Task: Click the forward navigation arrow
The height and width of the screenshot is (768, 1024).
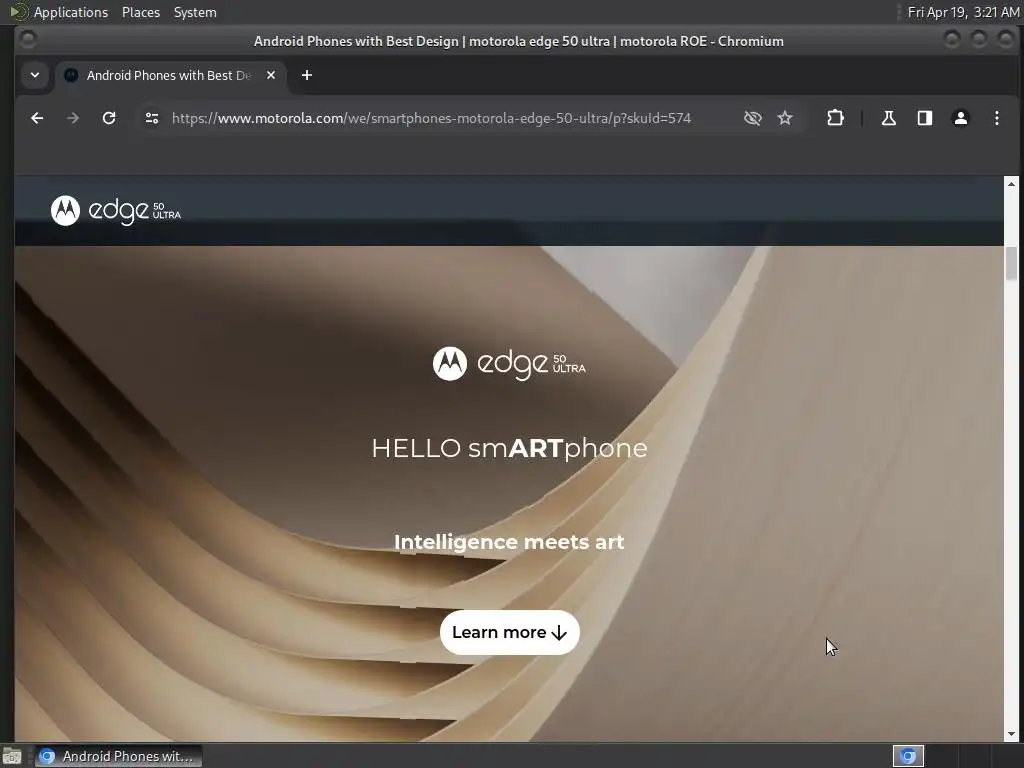Action: click(73, 118)
